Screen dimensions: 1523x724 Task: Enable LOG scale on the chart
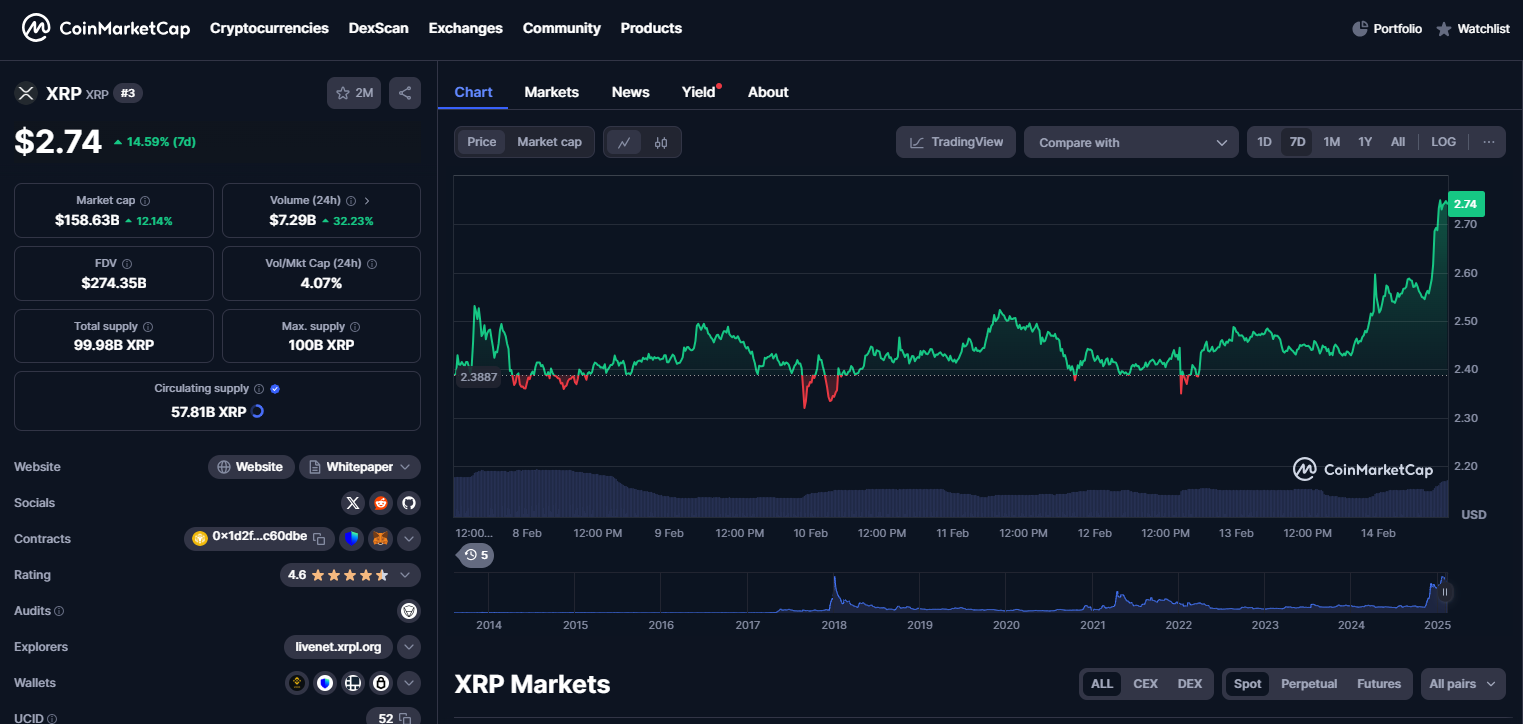1442,141
